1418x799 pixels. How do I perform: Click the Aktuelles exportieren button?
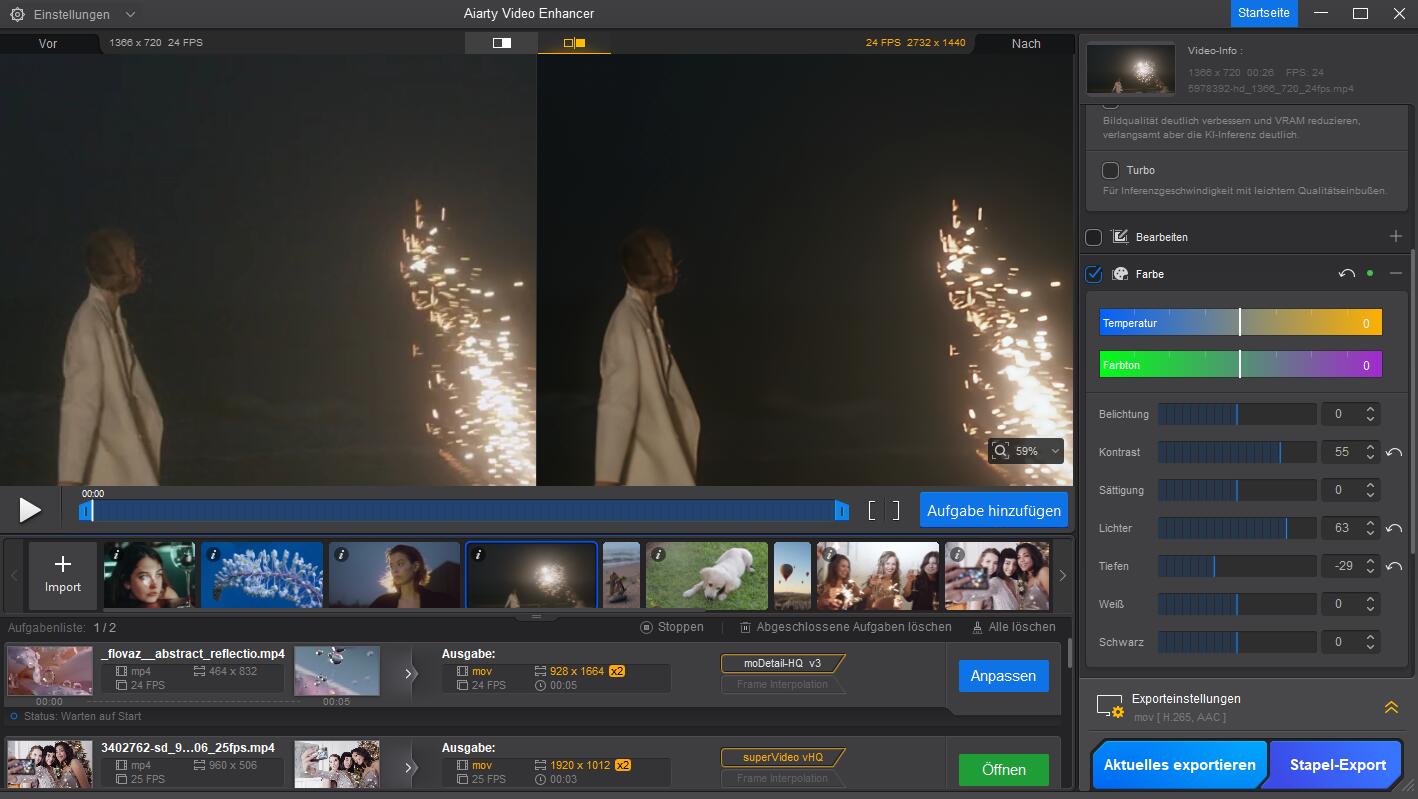(1179, 765)
